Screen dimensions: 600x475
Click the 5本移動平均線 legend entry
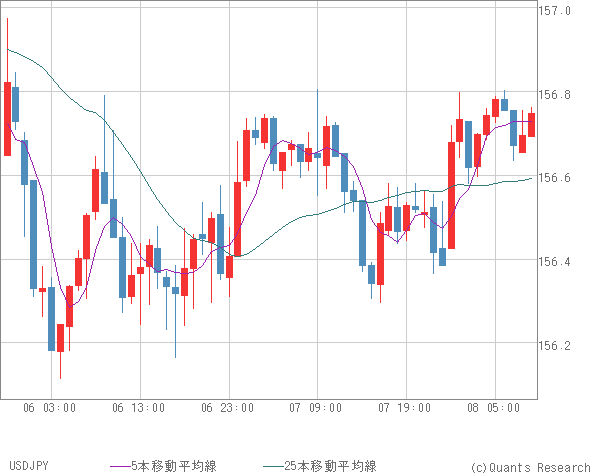pyautogui.click(x=163, y=466)
